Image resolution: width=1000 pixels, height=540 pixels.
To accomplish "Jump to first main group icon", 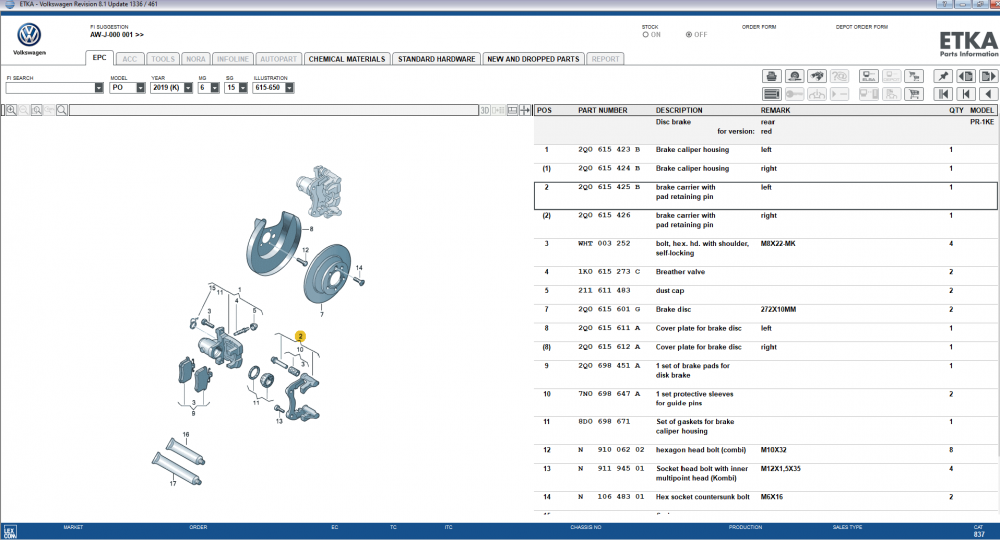I will tap(943, 94).
